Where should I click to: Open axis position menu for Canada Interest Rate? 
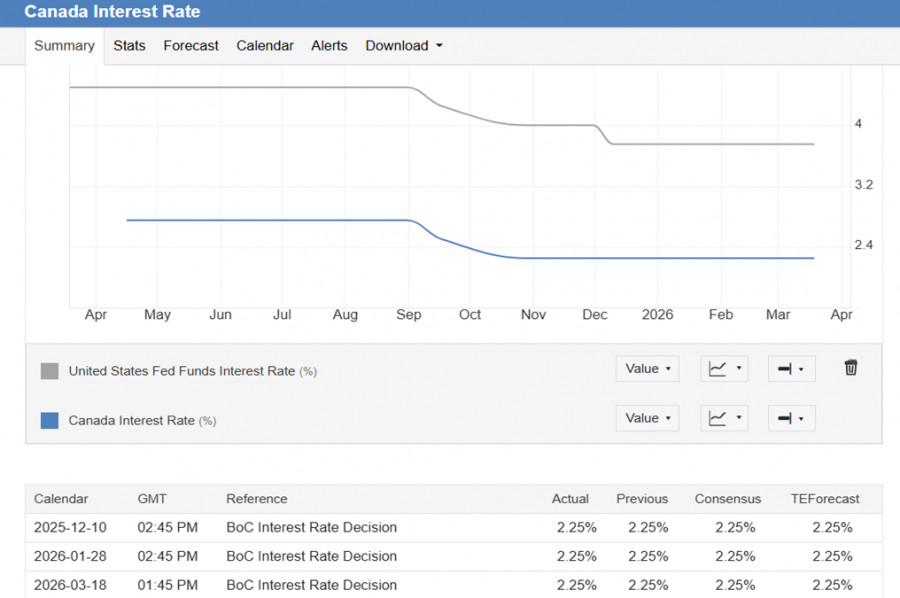pyautogui.click(x=791, y=419)
